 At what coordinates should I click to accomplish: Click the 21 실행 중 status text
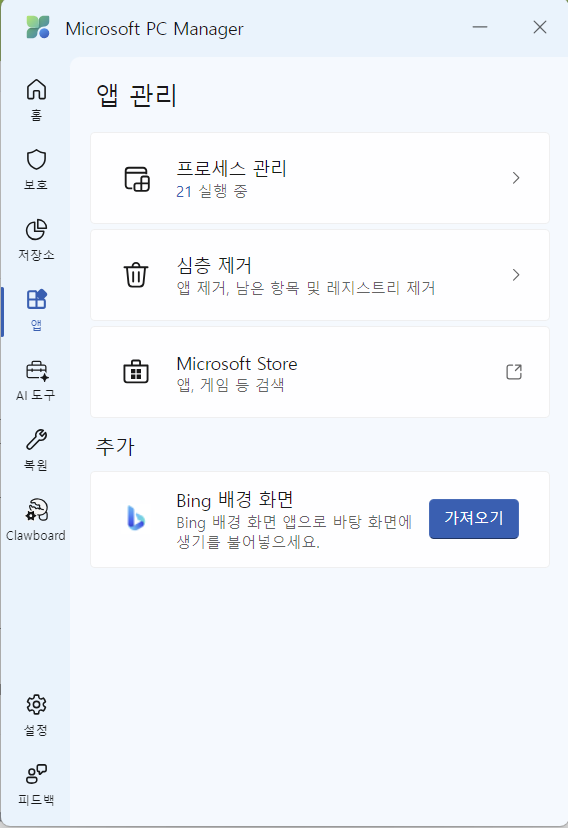(212, 191)
